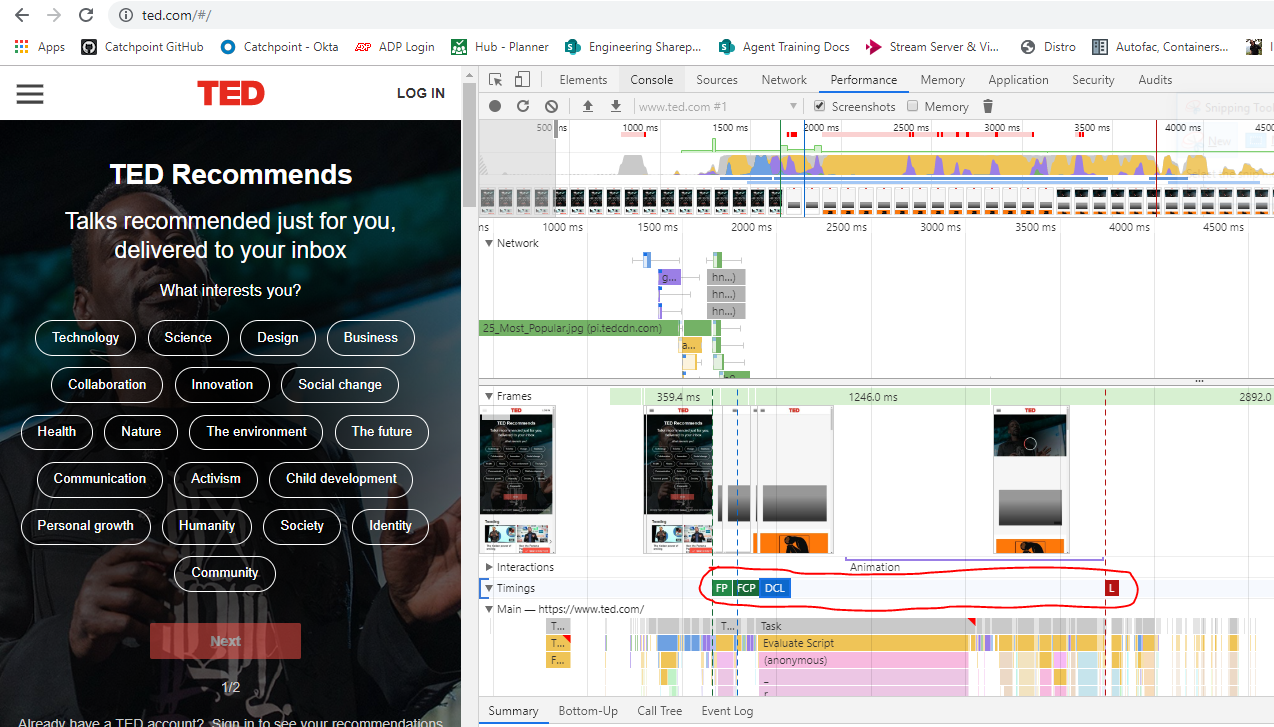Image resolution: width=1274 pixels, height=727 pixels.
Task: Open the ADP Login bookmark
Action: tap(394, 46)
